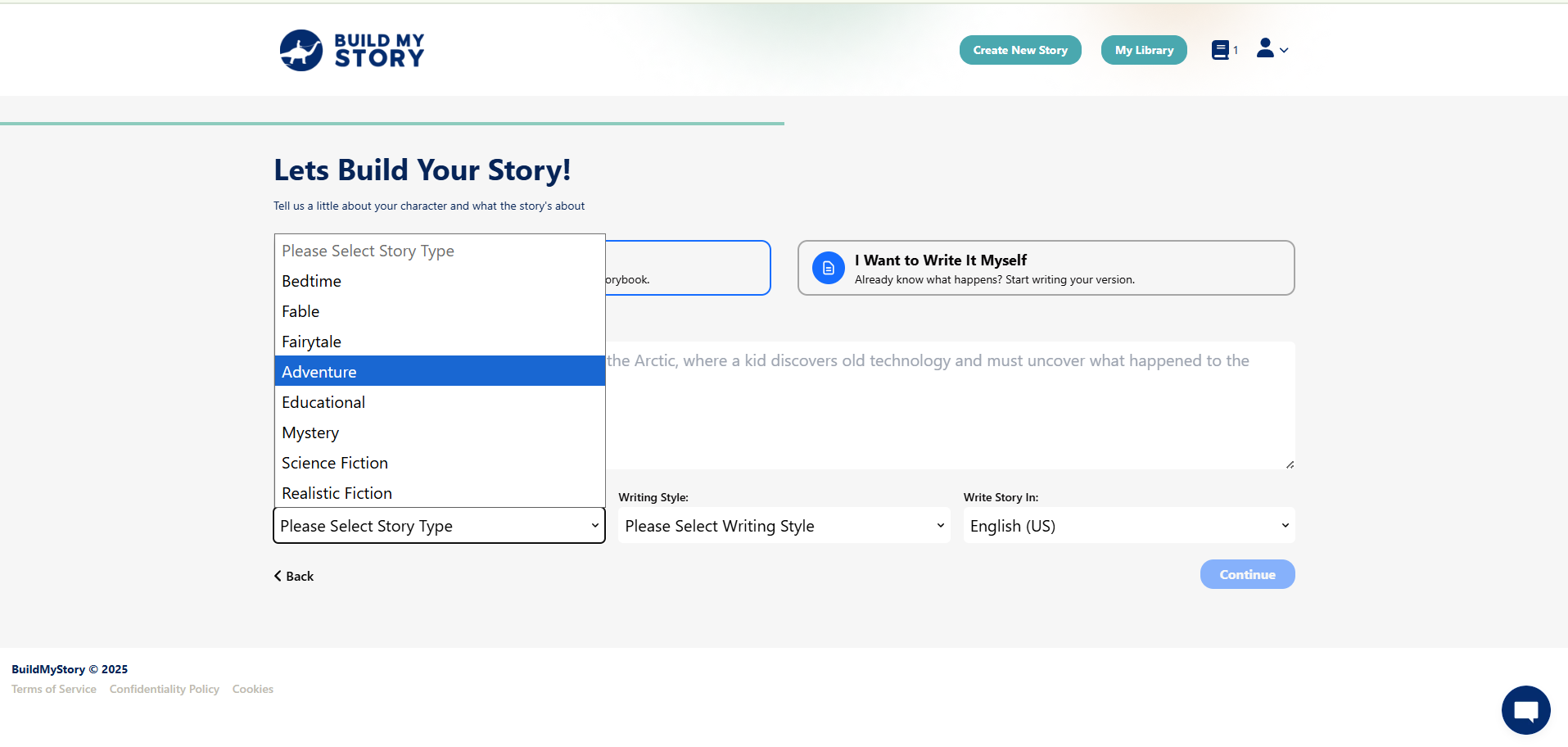The height and width of the screenshot is (747, 1568).
Task: Click the blue document icon on write-it-myself card
Action: point(828,268)
